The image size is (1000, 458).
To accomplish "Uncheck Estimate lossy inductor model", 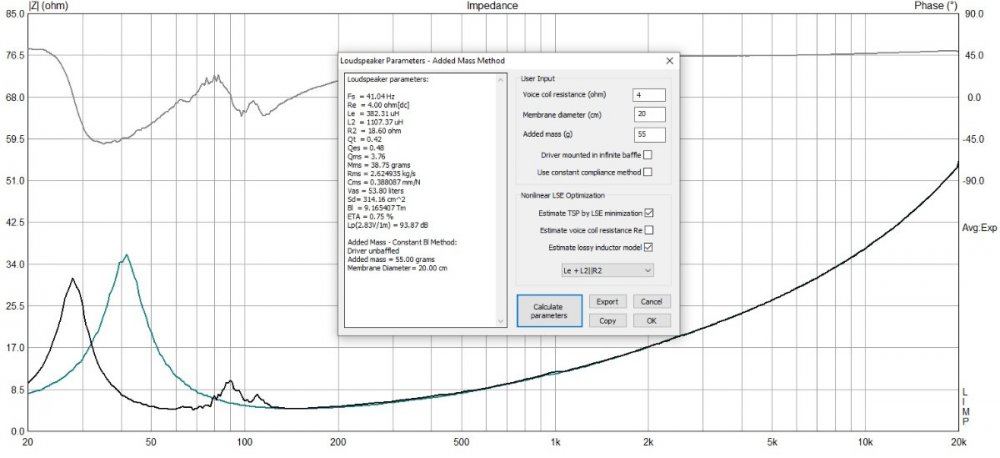I will tap(649, 247).
